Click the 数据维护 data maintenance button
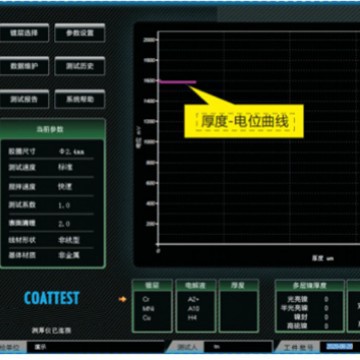The width and height of the screenshot is (360, 360). coord(24,66)
